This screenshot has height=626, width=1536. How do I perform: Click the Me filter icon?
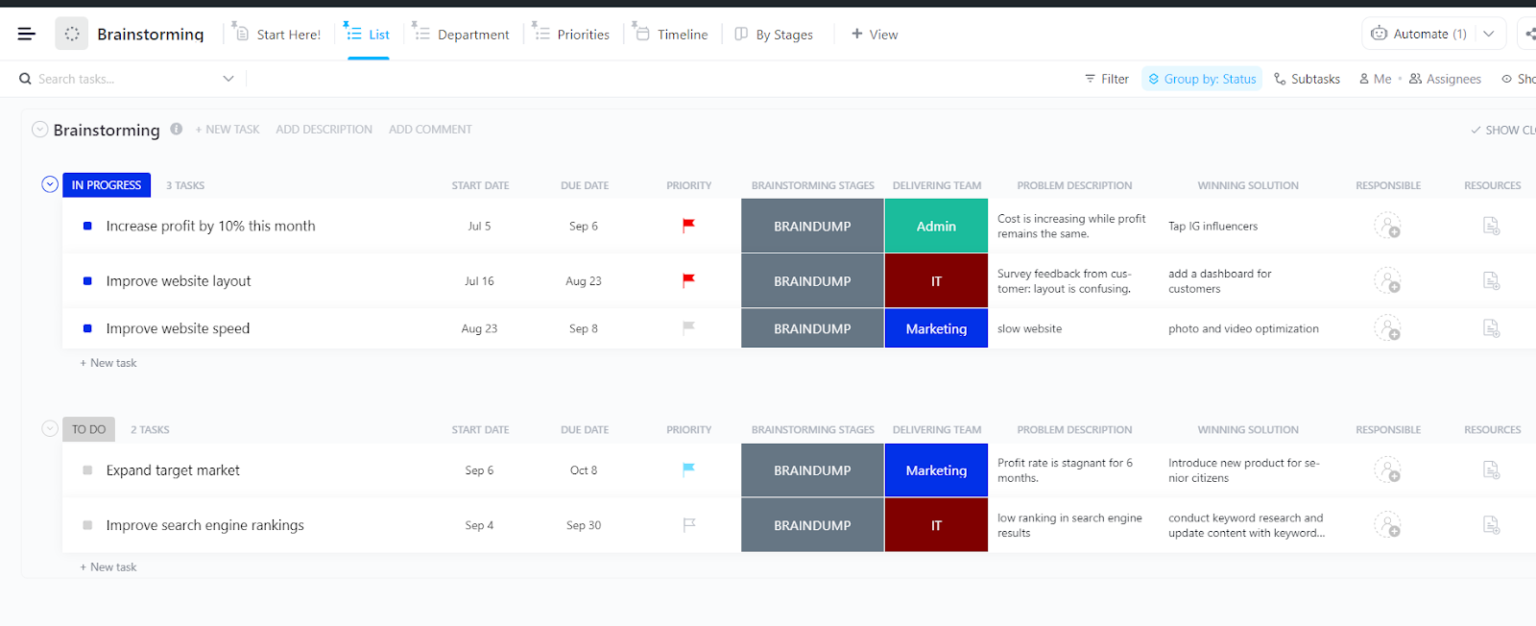[1364, 78]
